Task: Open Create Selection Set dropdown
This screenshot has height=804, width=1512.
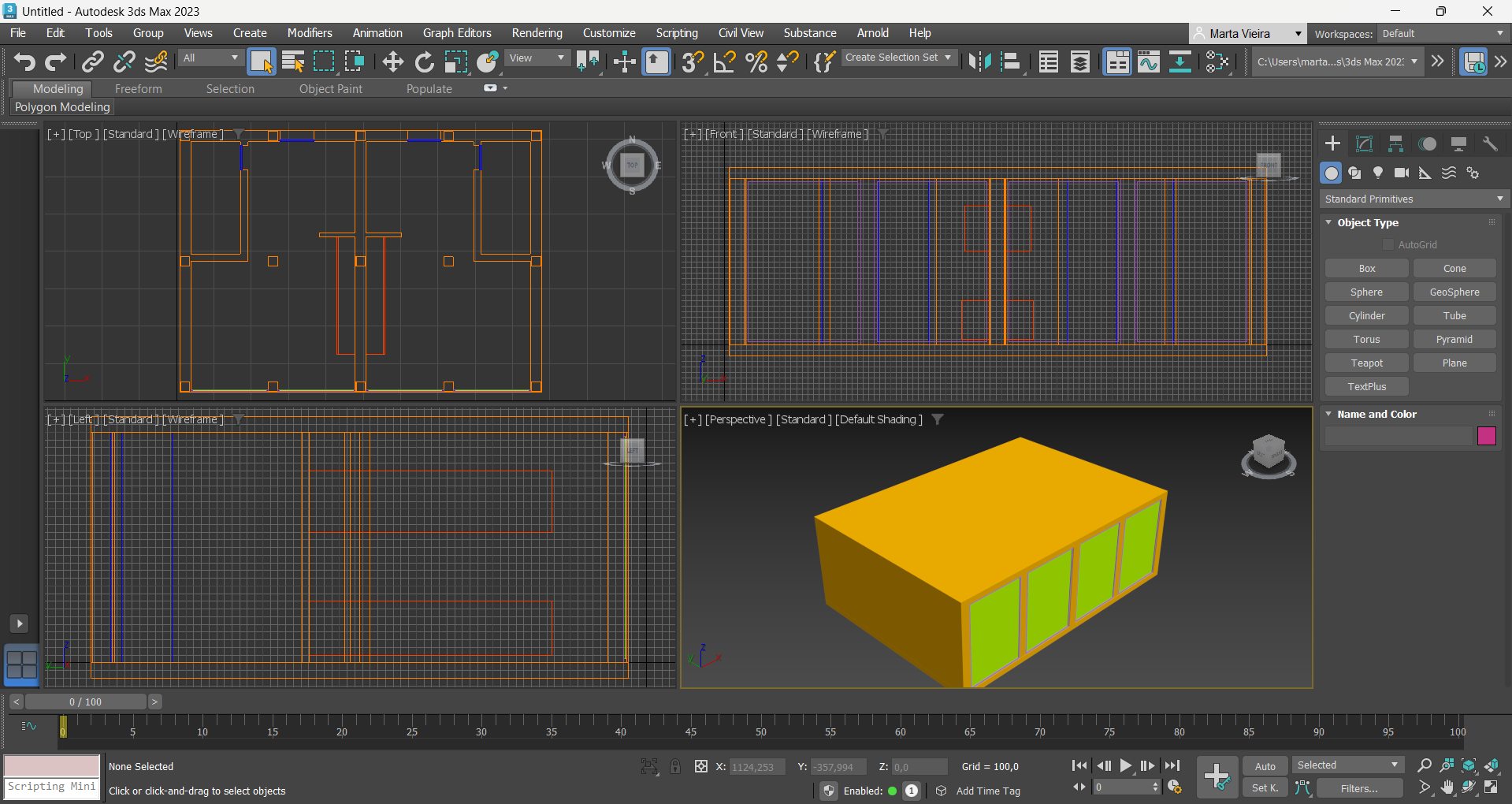Action: [x=897, y=58]
